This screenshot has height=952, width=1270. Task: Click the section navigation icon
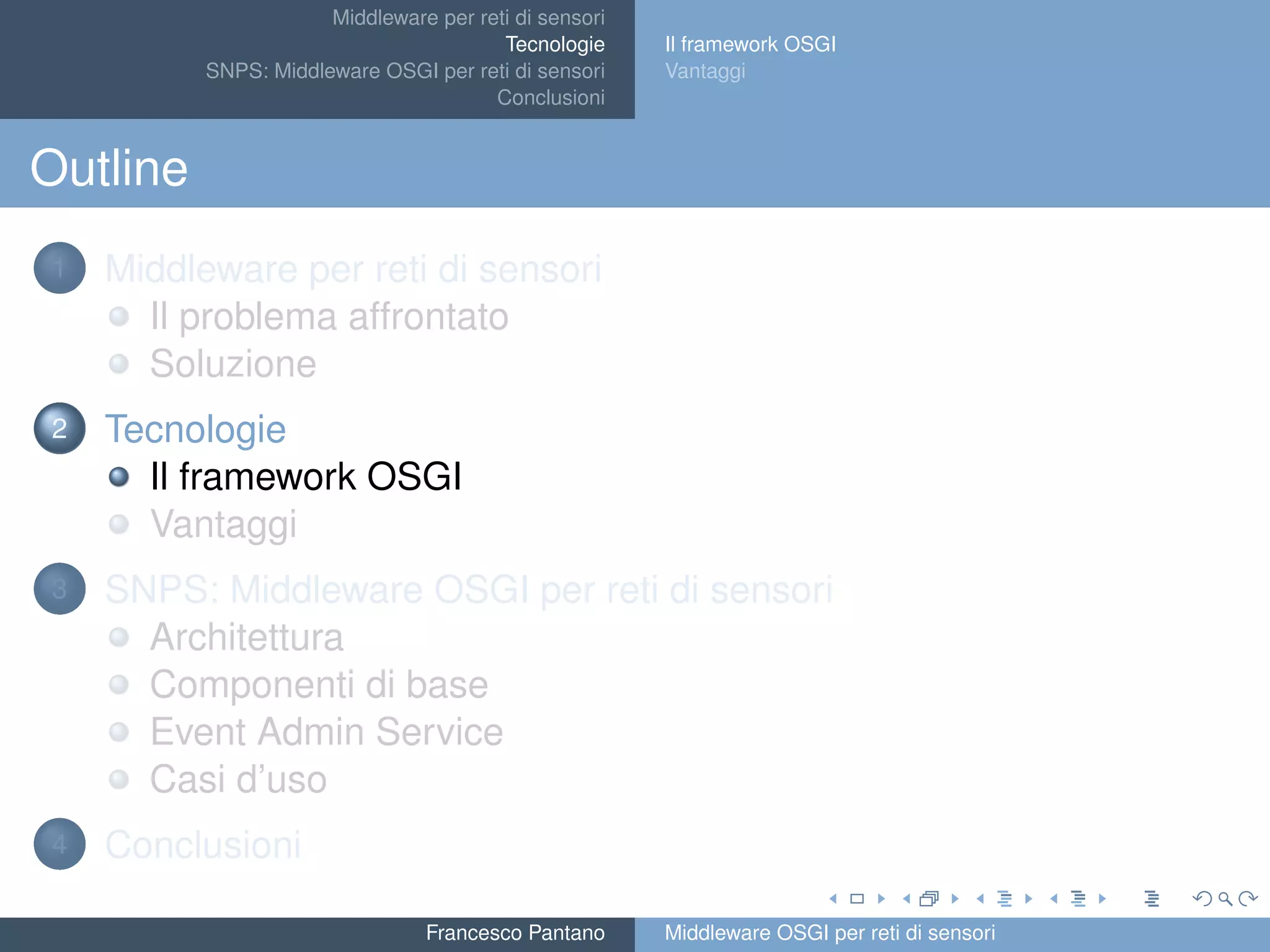click(1078, 899)
